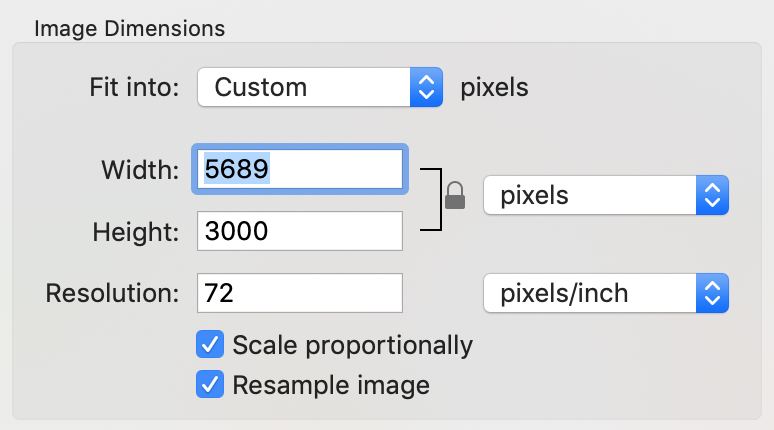This screenshot has height=430, width=774.
Task: Click the Height: label
Action: coord(136,232)
